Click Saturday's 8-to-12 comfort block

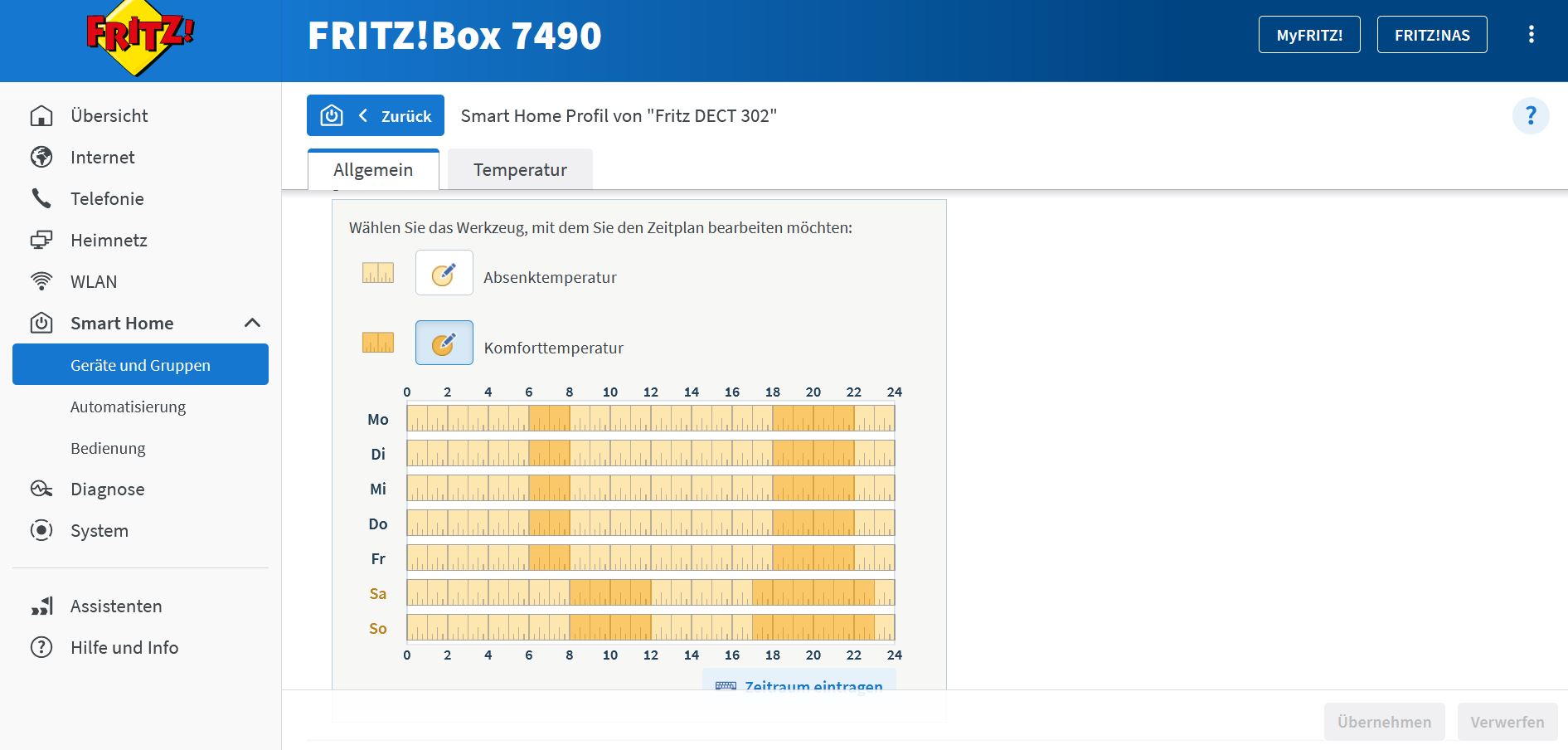610,592
